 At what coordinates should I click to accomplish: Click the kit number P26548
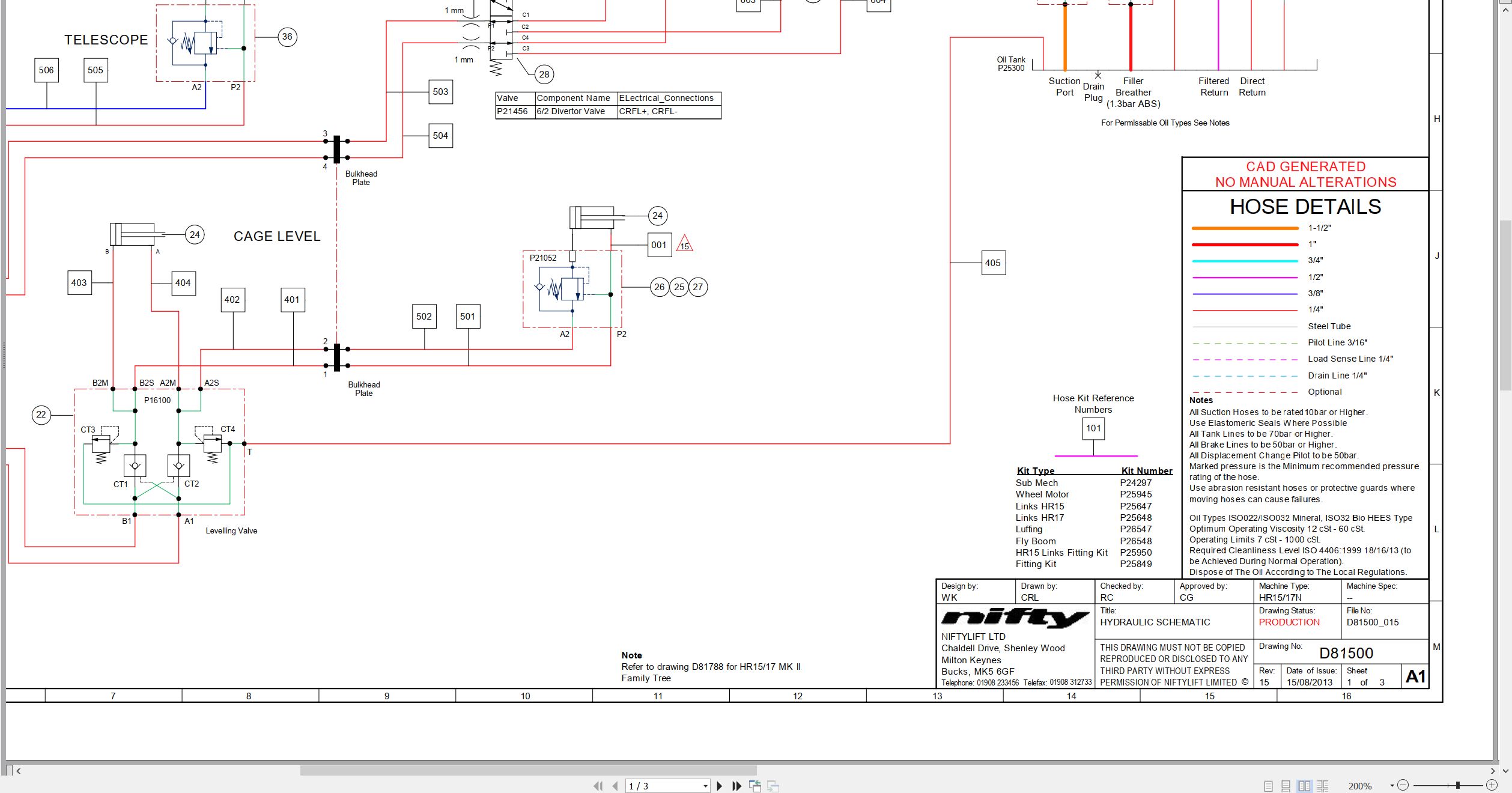tap(1136, 541)
